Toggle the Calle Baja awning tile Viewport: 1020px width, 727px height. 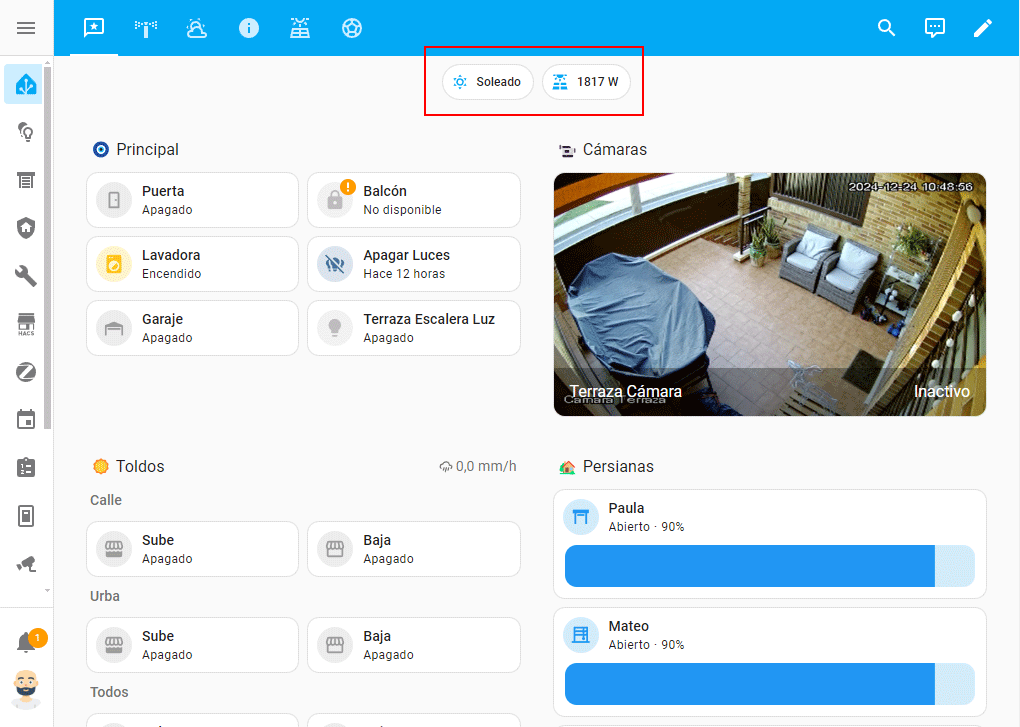414,549
